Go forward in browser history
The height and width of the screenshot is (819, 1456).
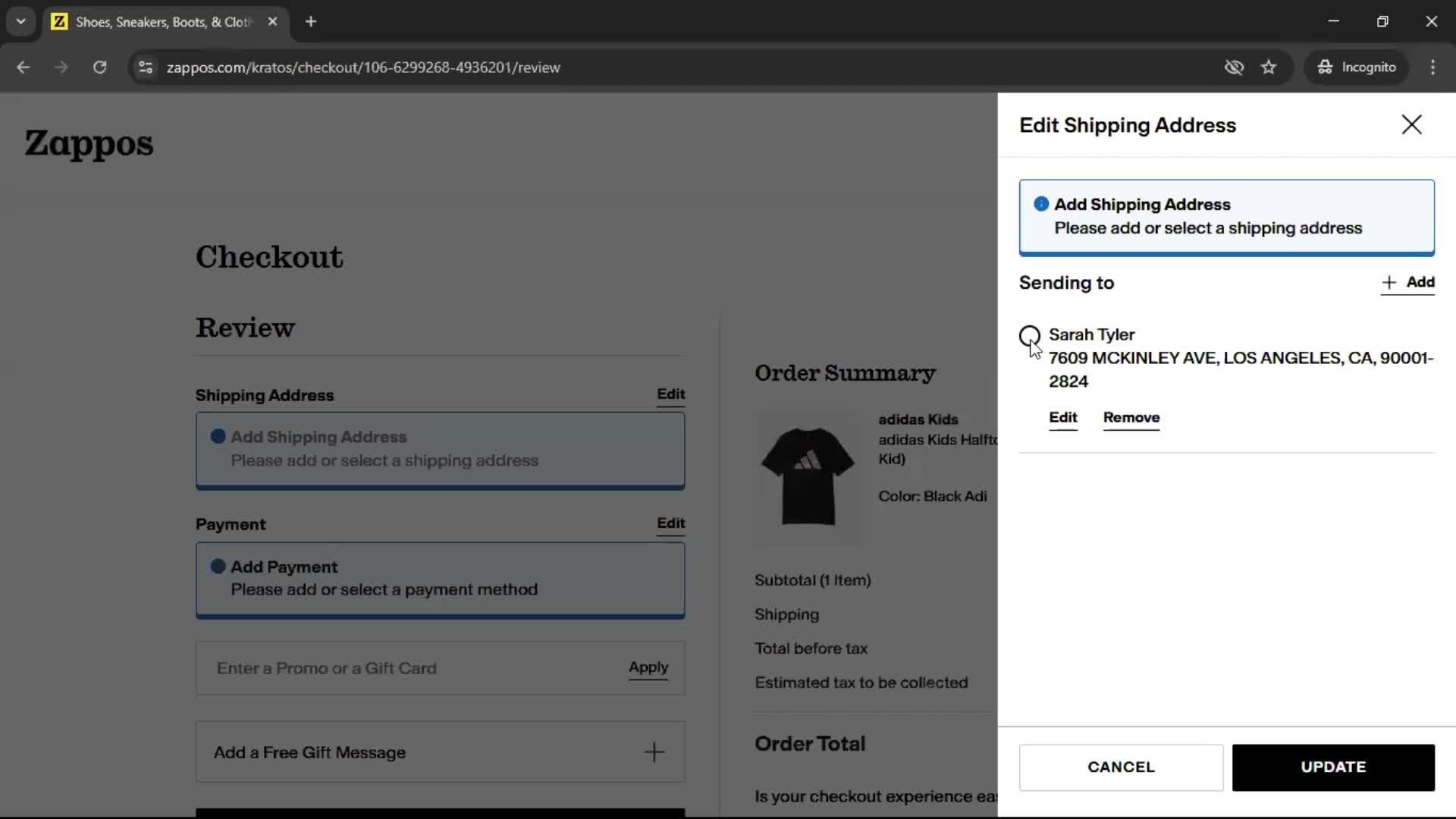click(x=61, y=67)
